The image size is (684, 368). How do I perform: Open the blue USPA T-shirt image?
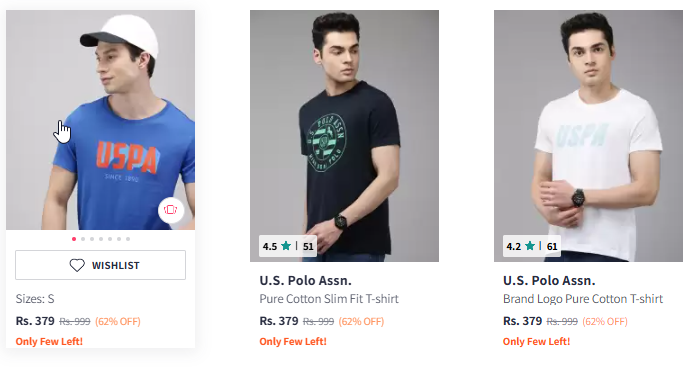(x=100, y=120)
